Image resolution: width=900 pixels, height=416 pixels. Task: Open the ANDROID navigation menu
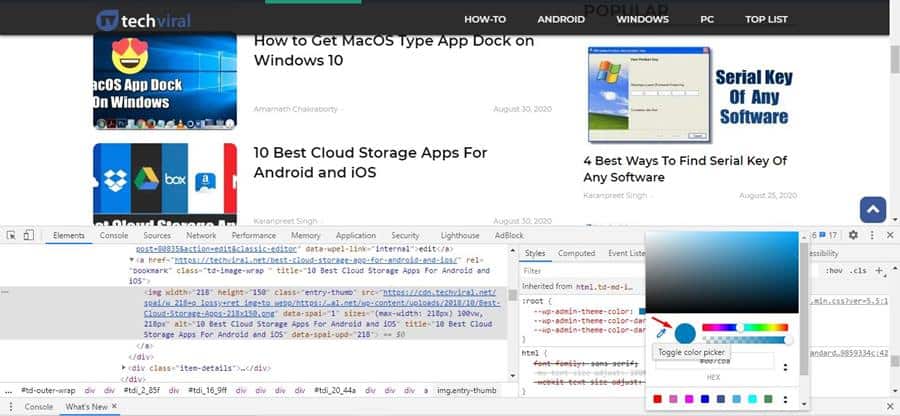[x=561, y=20]
